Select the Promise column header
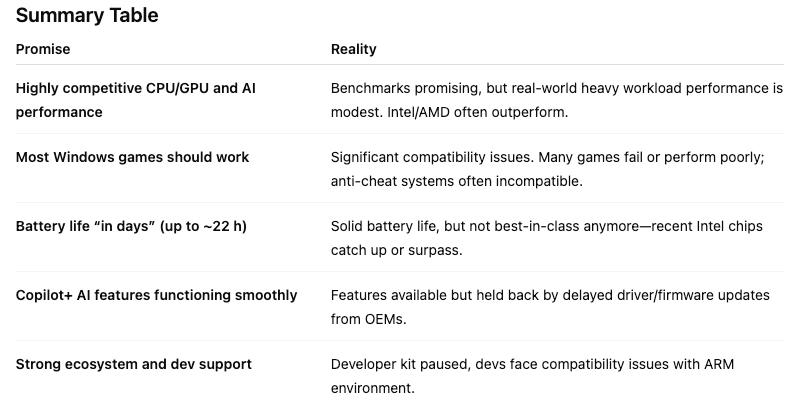 tap(43, 49)
